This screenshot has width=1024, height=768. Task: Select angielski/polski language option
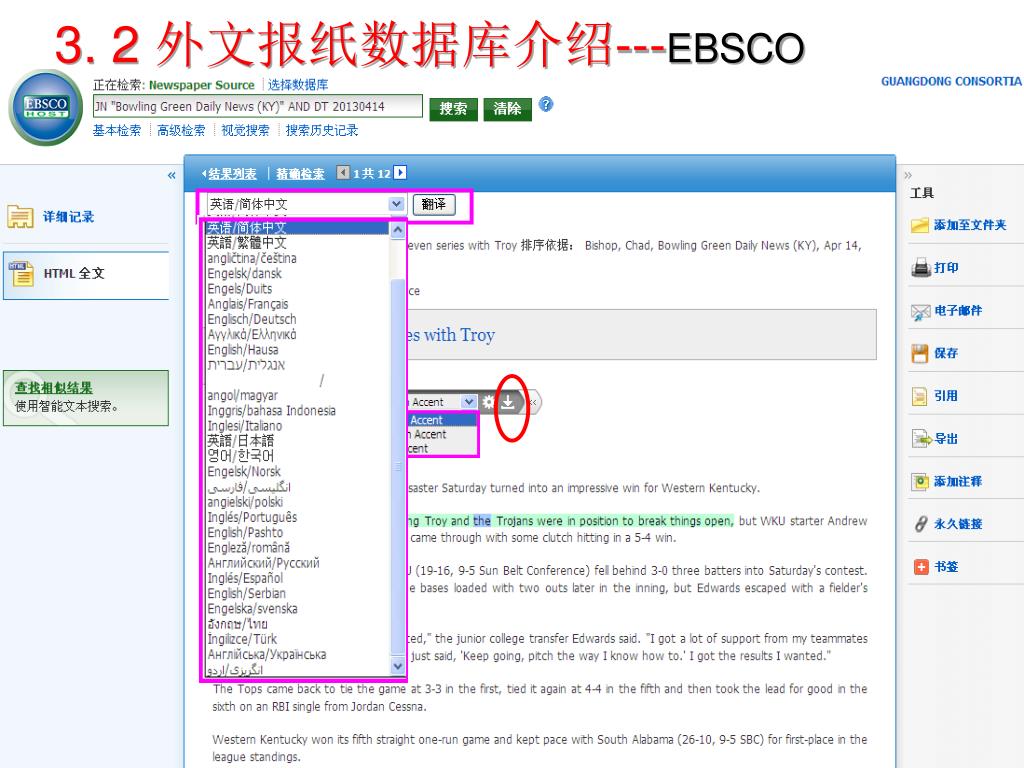pyautogui.click(x=245, y=502)
